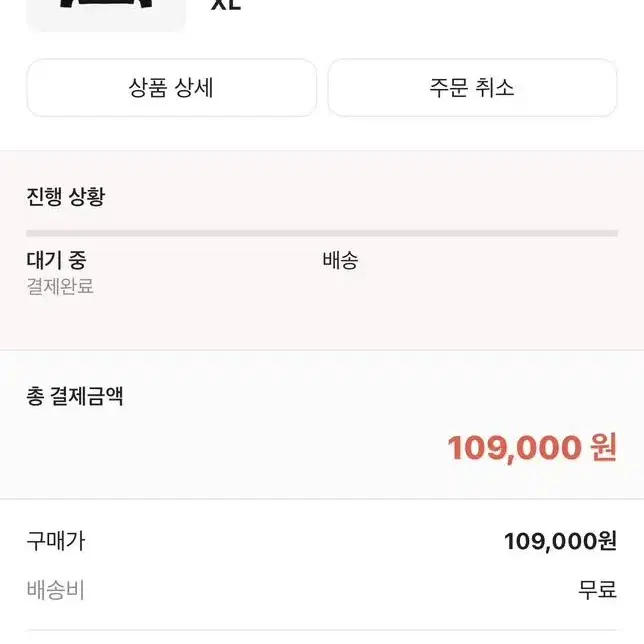Tap the 배송비 row label
The width and height of the screenshot is (644, 644).
(x=55, y=590)
